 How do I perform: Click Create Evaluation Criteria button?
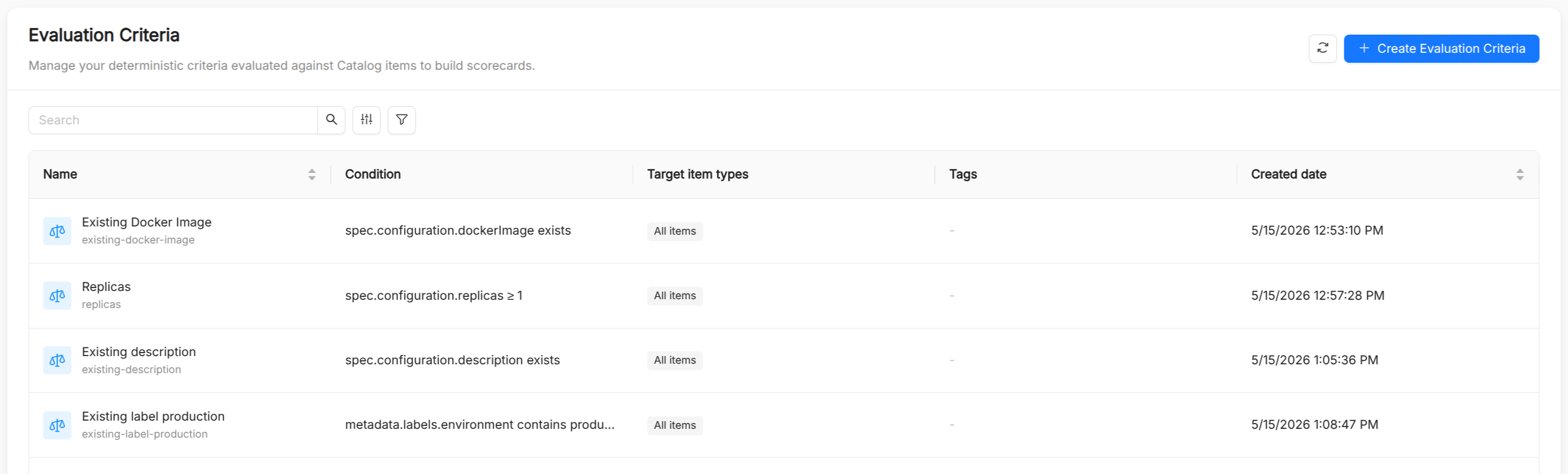(x=1441, y=49)
